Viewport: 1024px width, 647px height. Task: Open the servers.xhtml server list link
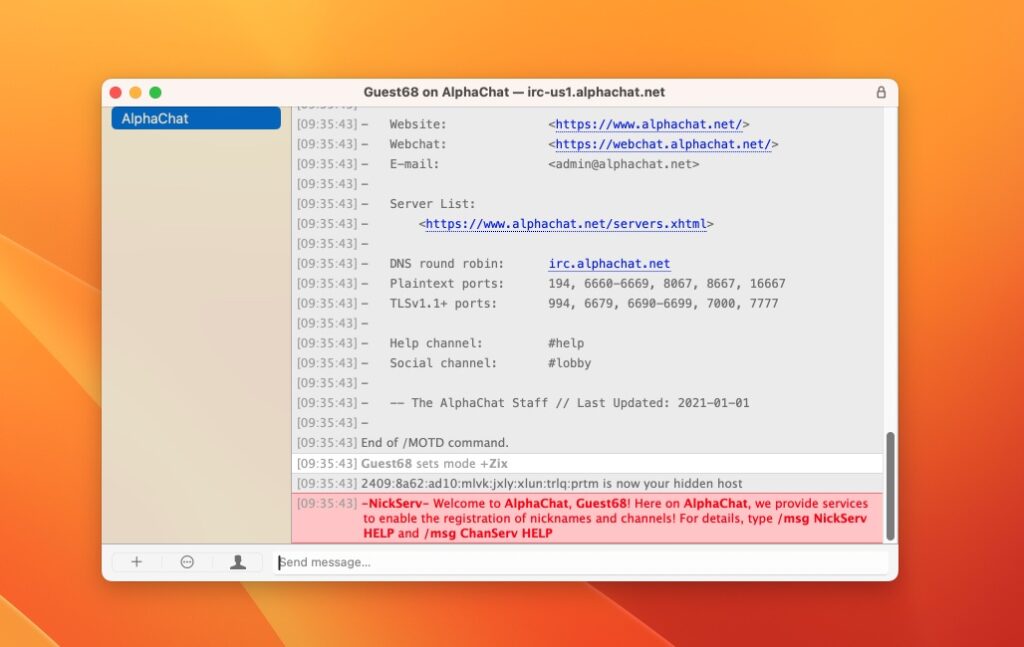pos(565,224)
